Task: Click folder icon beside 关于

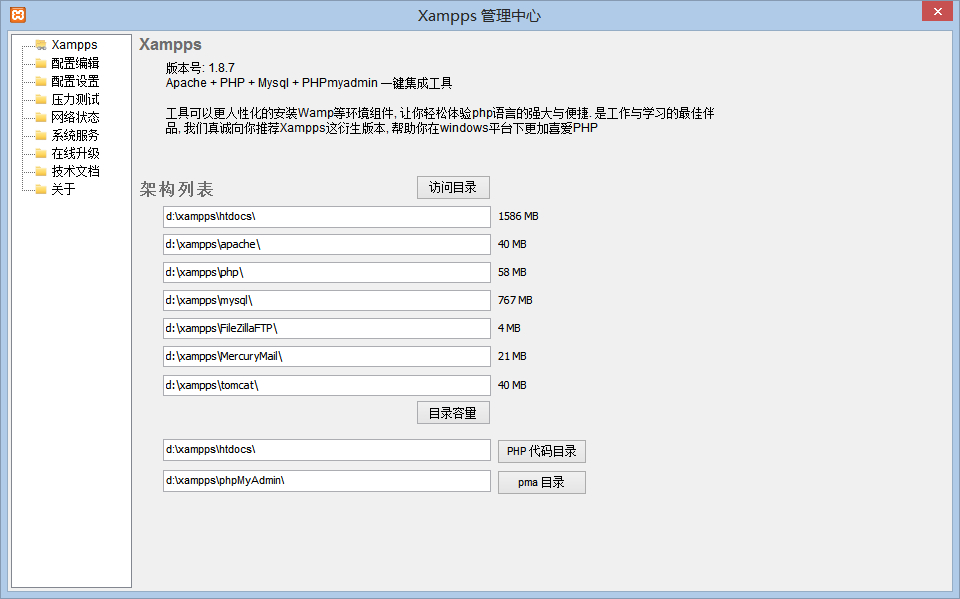Action: click(x=41, y=189)
